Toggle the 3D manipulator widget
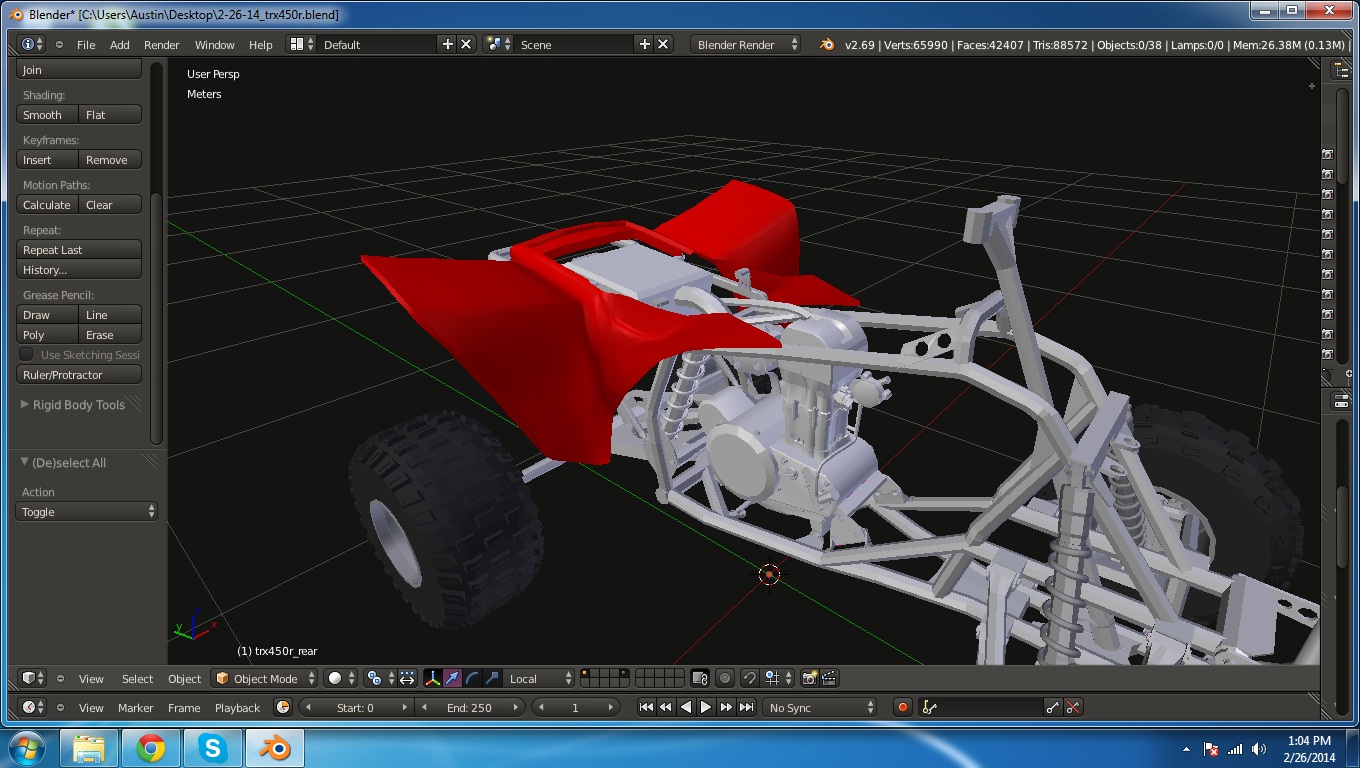This screenshot has height=768, width=1360. pyautogui.click(x=432, y=678)
